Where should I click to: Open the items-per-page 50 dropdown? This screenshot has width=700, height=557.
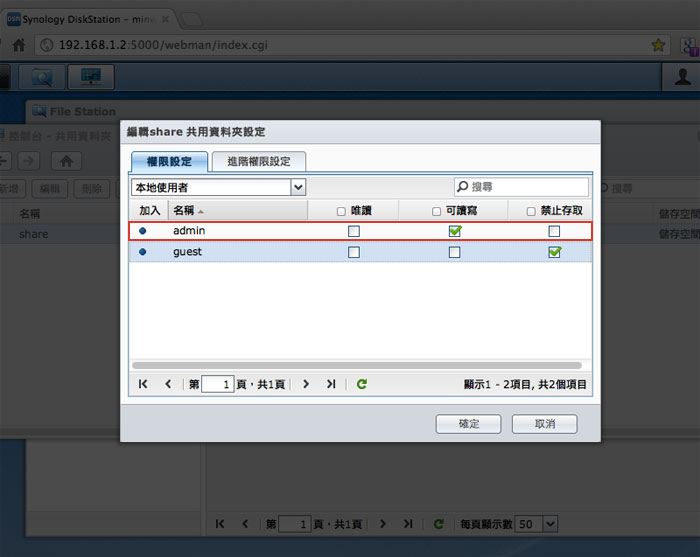(x=550, y=524)
